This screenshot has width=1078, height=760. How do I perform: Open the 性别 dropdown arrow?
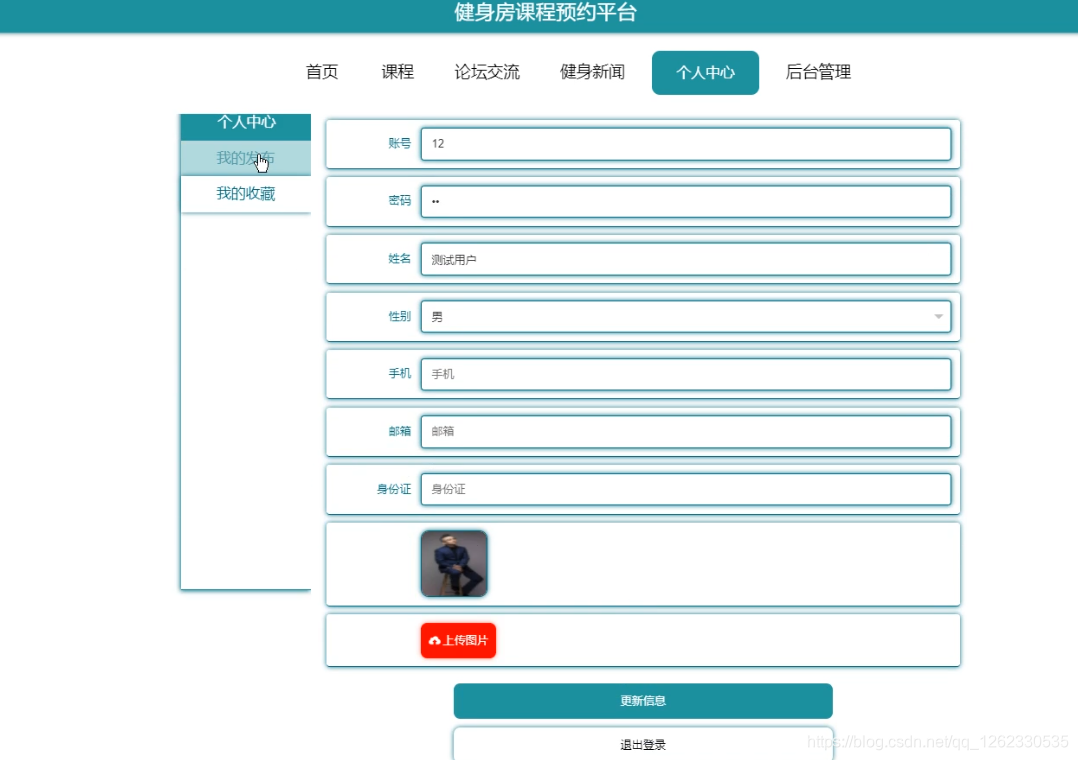938,316
